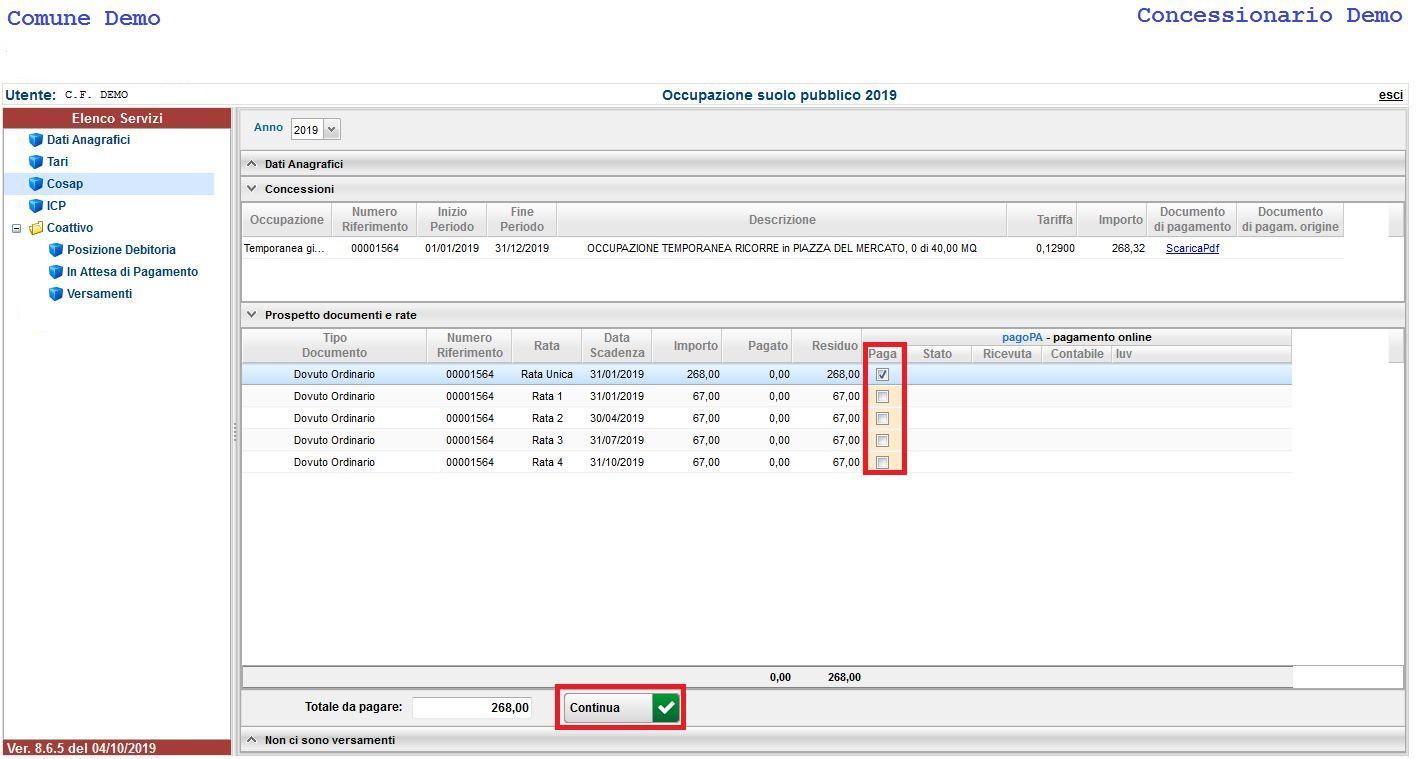
Task: Click the Descrizione column header
Action: point(782,220)
